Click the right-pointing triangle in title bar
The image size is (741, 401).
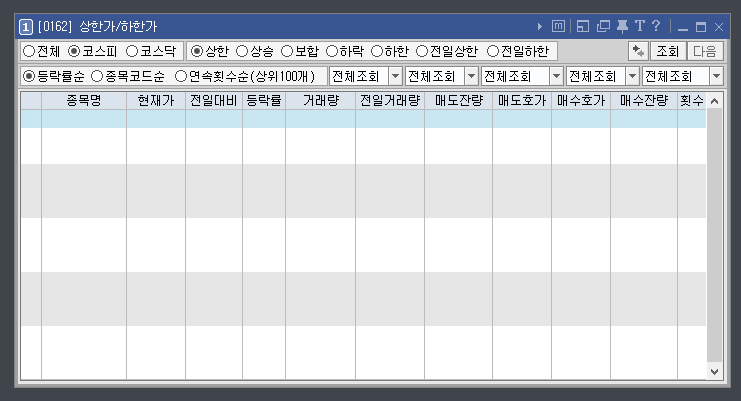coord(540,26)
